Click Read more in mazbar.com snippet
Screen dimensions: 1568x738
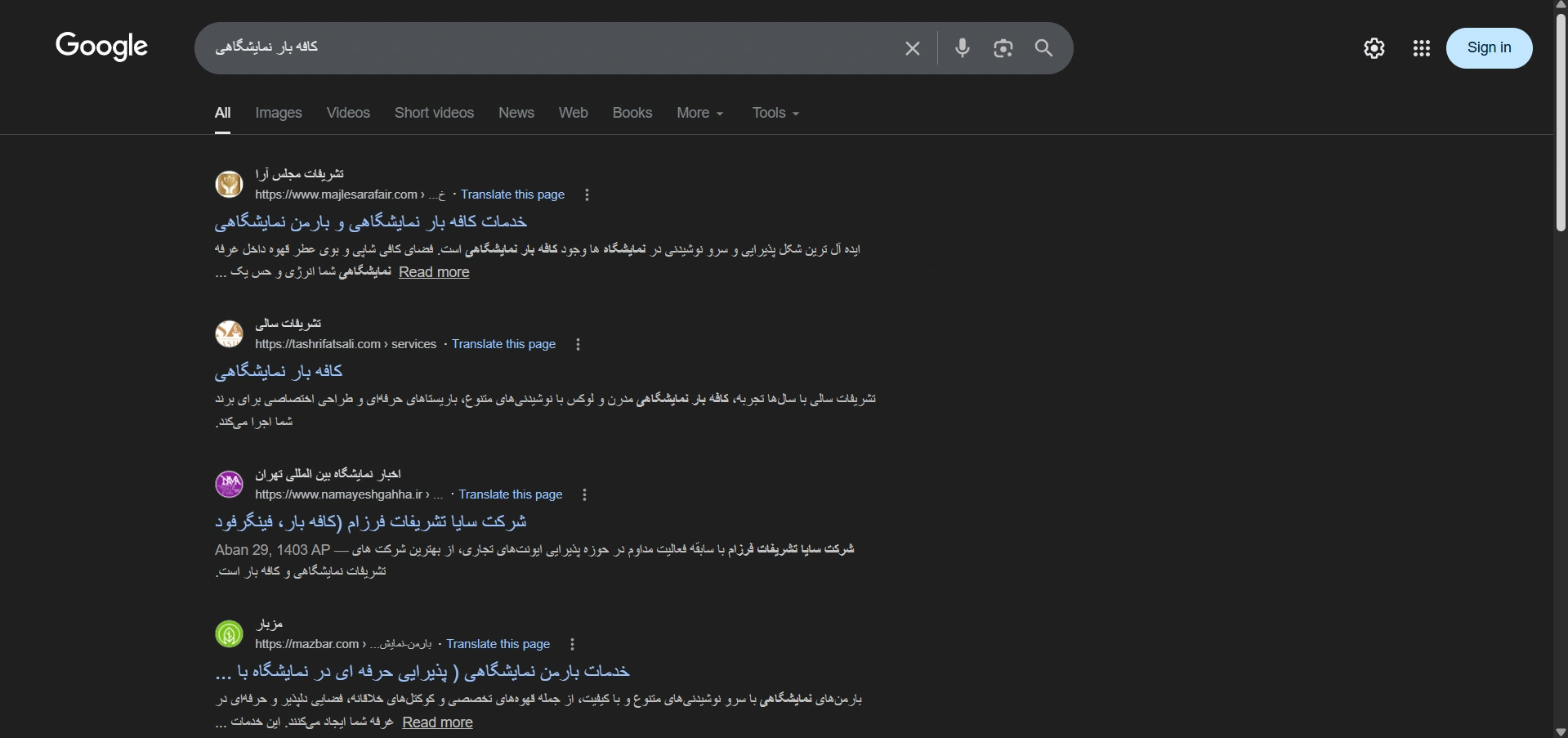(x=437, y=722)
